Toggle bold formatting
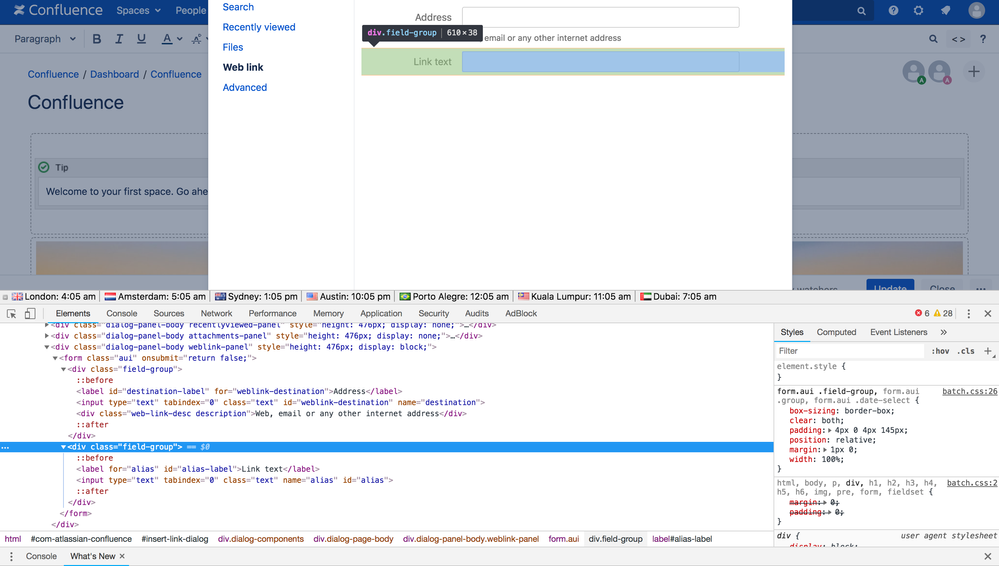Screen dimensions: 999x566 [97, 39]
